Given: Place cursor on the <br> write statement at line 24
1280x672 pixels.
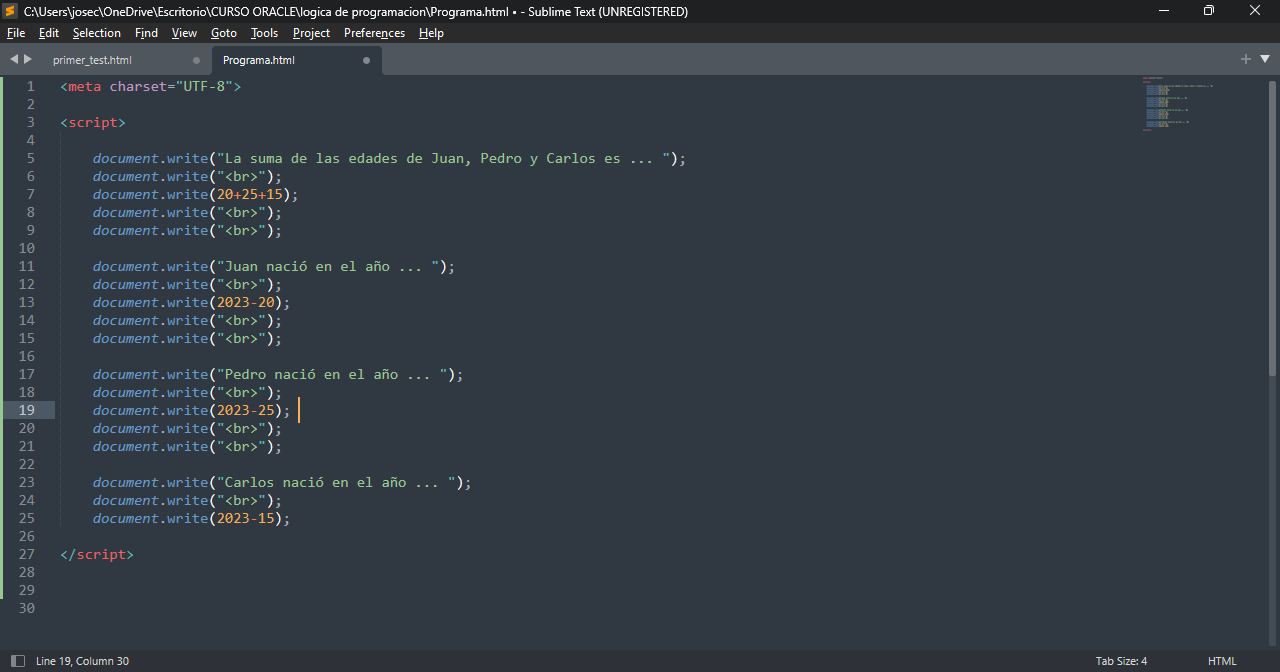Looking at the screenshot, I should (187, 501).
